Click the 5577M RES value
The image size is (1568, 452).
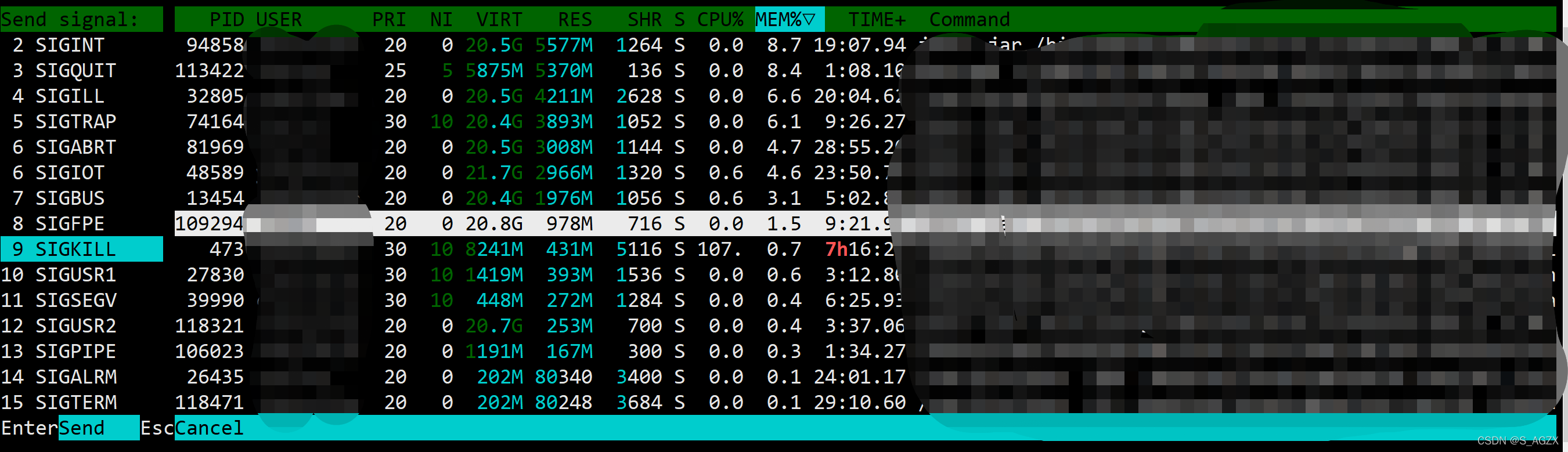coord(564,45)
